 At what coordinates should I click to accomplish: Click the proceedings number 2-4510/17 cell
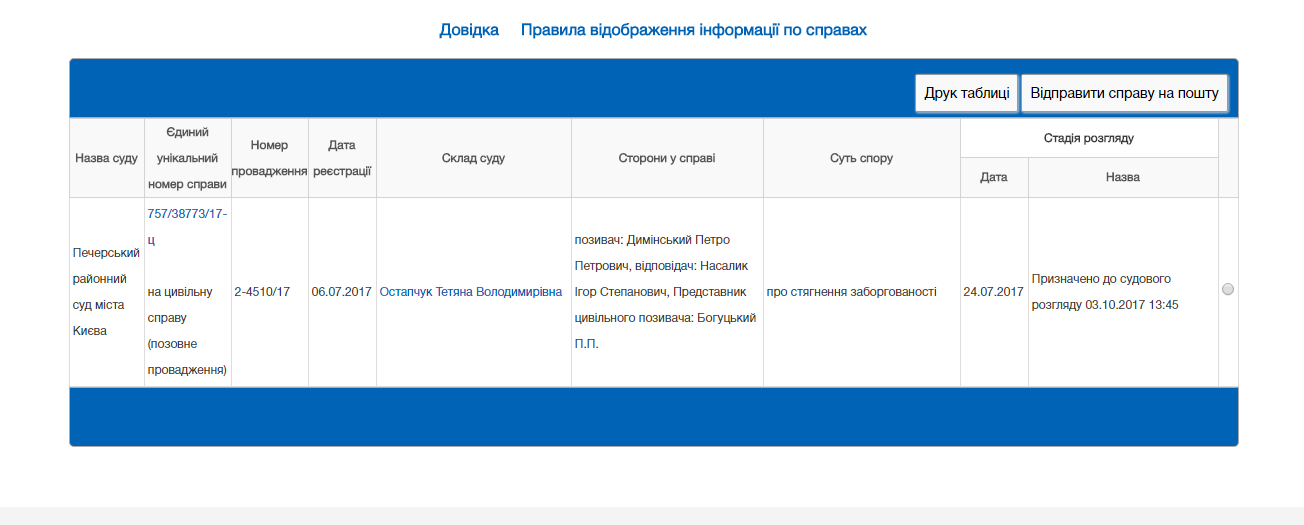click(262, 292)
